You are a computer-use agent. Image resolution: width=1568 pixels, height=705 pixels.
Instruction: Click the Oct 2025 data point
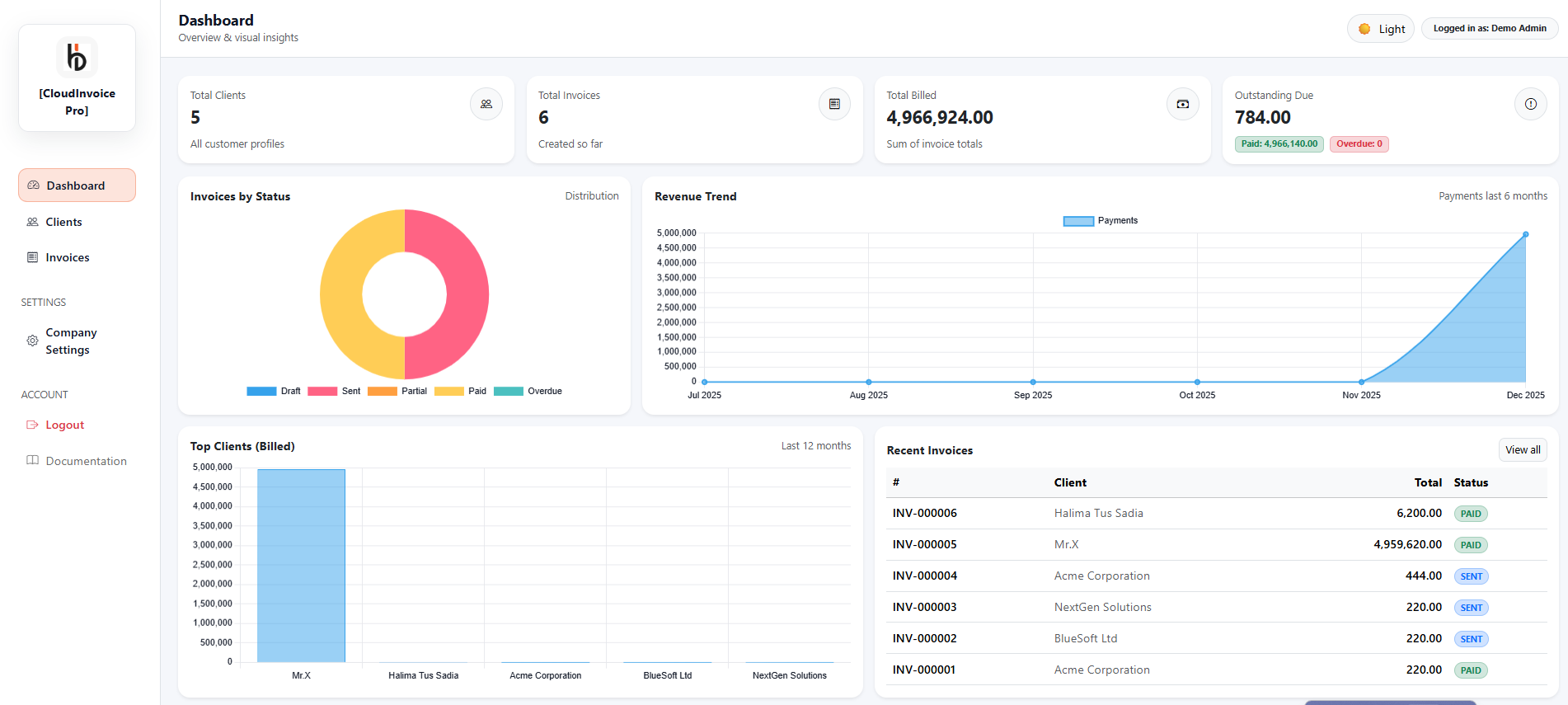point(1197,382)
